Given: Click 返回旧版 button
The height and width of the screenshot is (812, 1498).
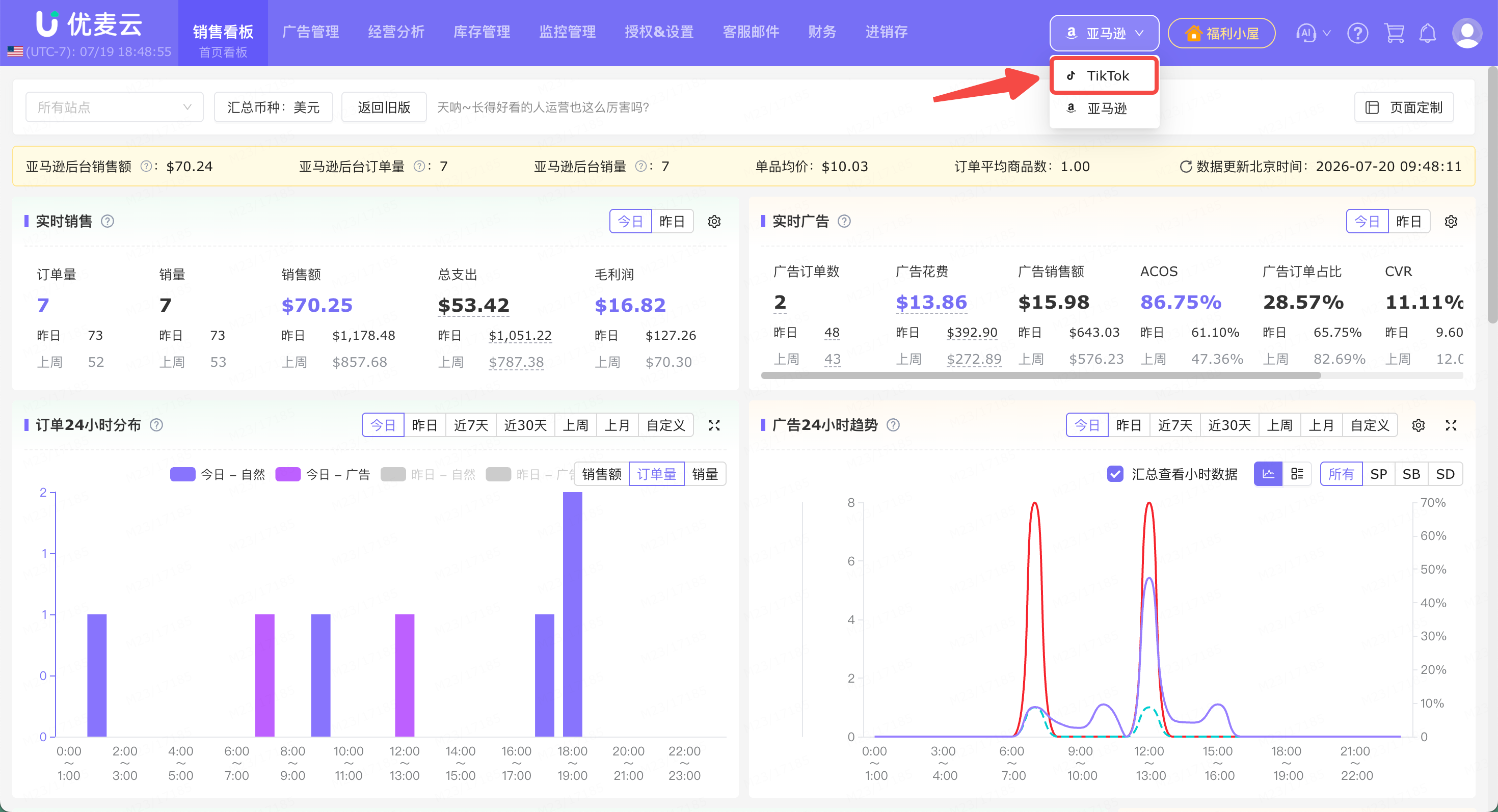Looking at the screenshot, I should coord(384,107).
